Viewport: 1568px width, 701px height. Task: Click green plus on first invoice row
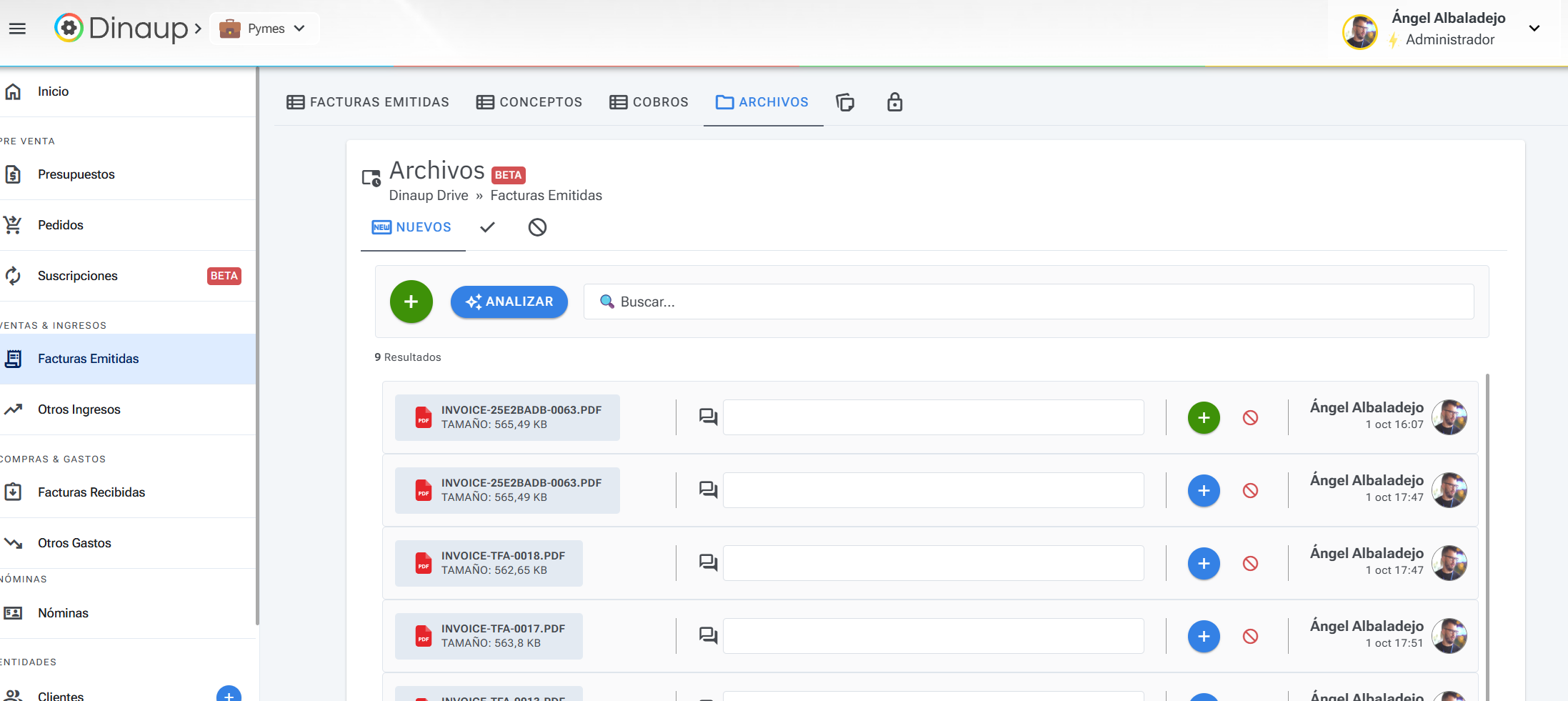[x=1204, y=418]
